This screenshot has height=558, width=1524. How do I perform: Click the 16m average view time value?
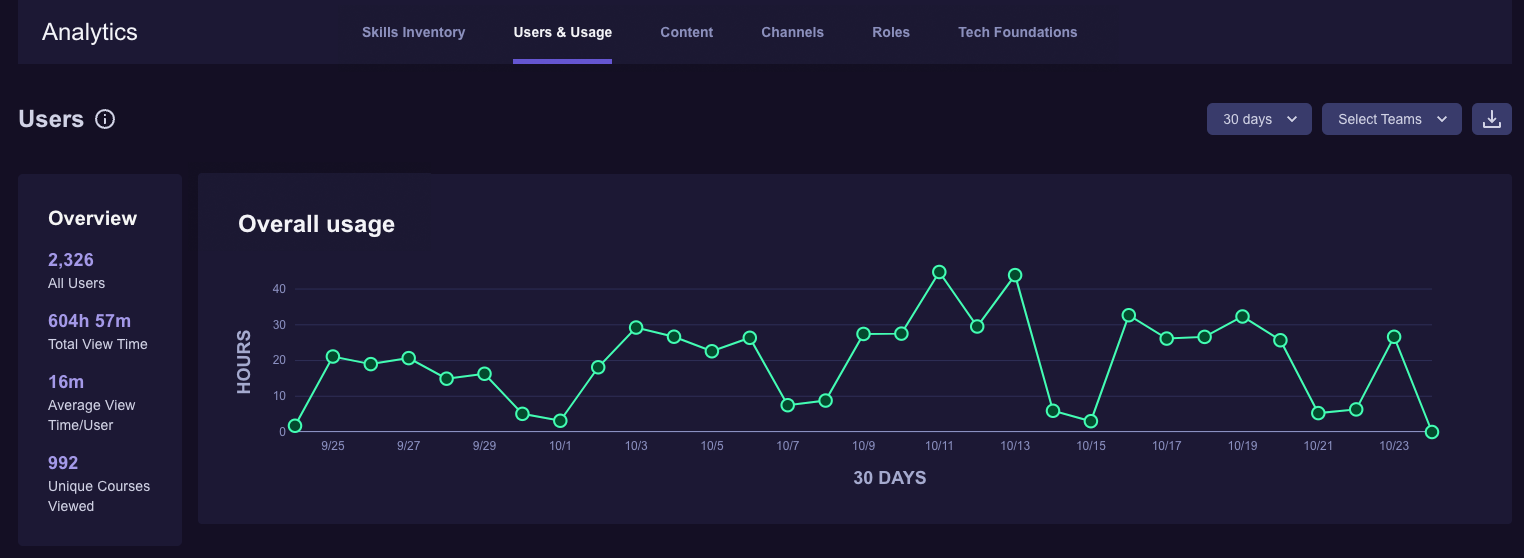66,382
